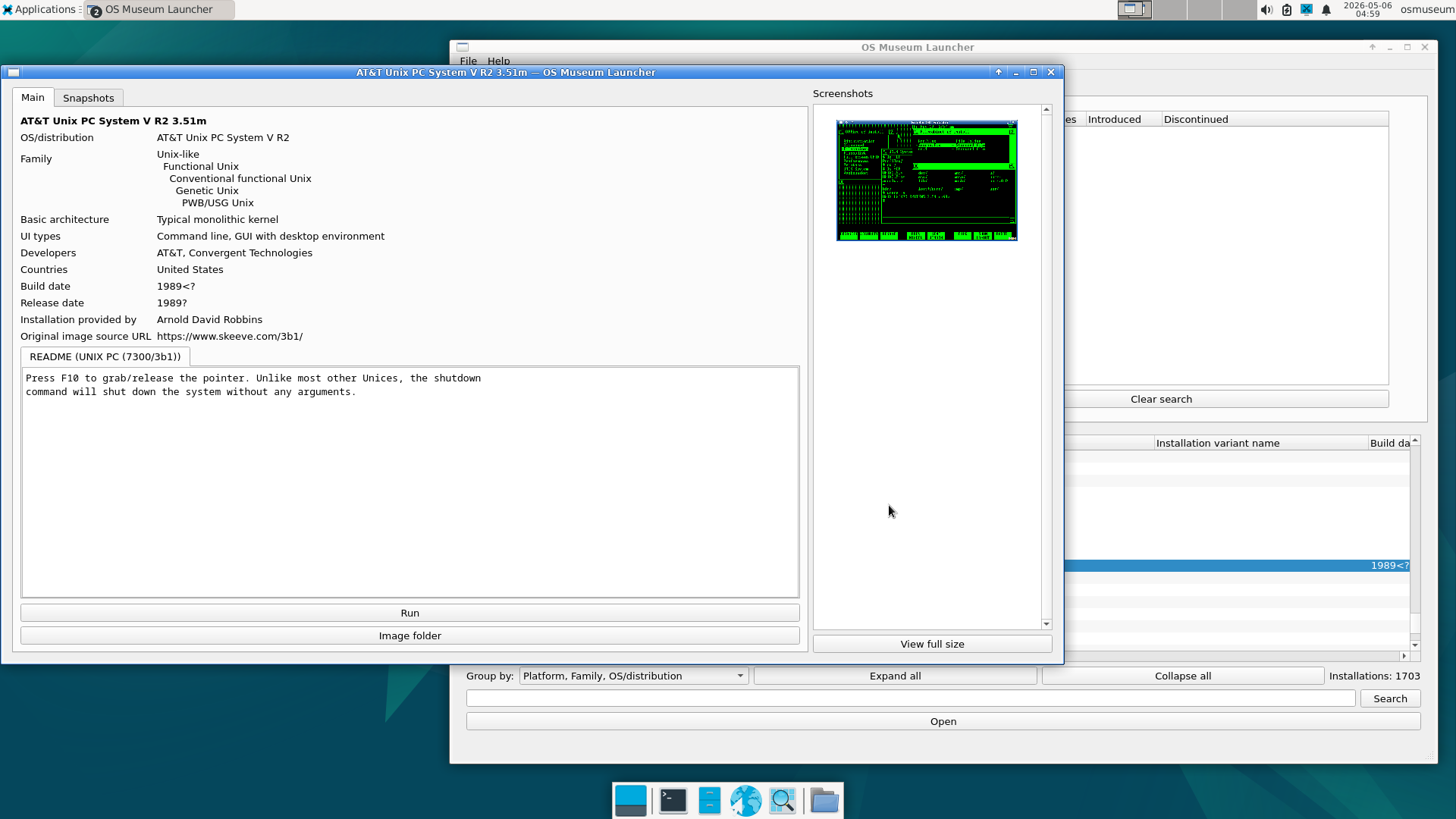
Task: Click Show Desktop icon in dock
Action: click(631, 801)
